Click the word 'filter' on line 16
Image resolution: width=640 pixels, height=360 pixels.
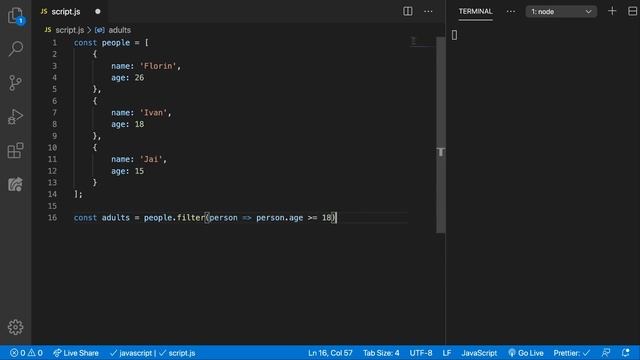191,218
